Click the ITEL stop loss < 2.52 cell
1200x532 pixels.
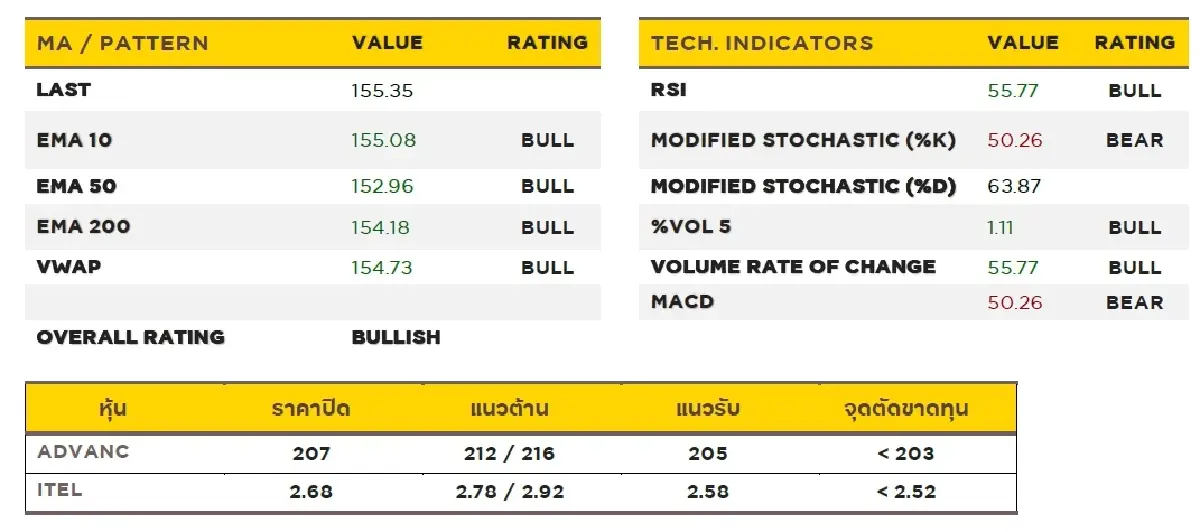pyautogui.click(x=906, y=491)
